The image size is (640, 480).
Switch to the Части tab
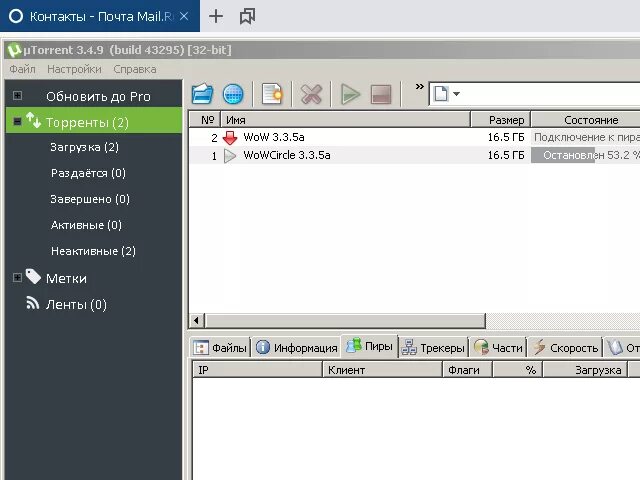[x=498, y=347]
